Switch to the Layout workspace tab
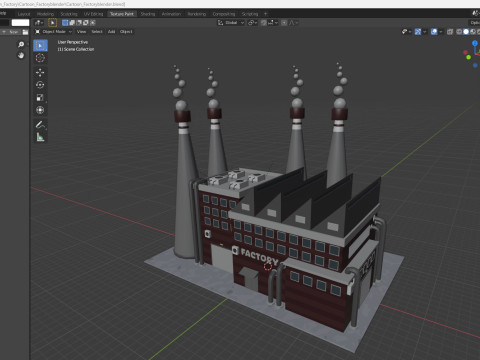The image size is (480, 360). pos(24,14)
